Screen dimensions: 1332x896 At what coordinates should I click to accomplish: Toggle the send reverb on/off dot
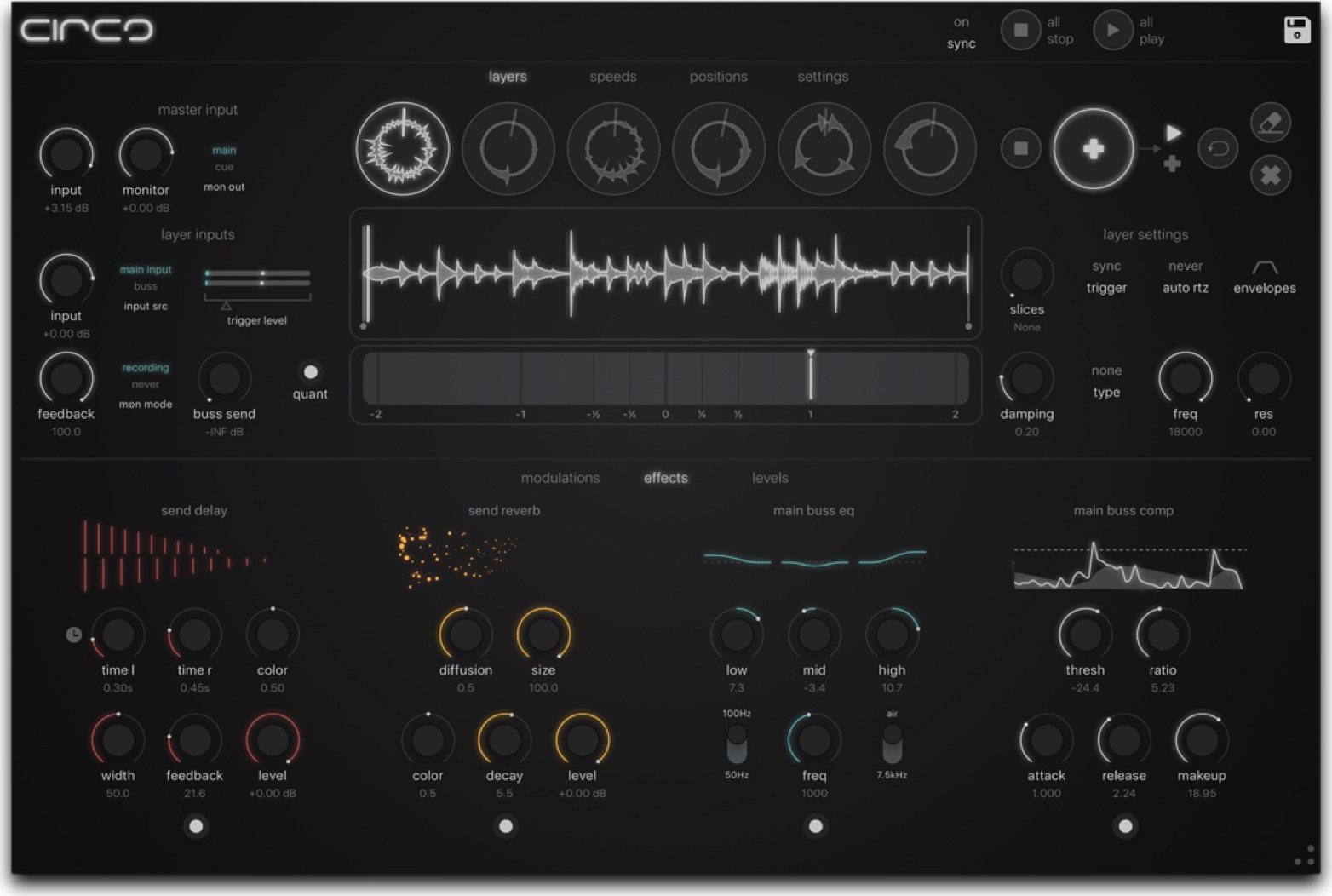pos(506,826)
